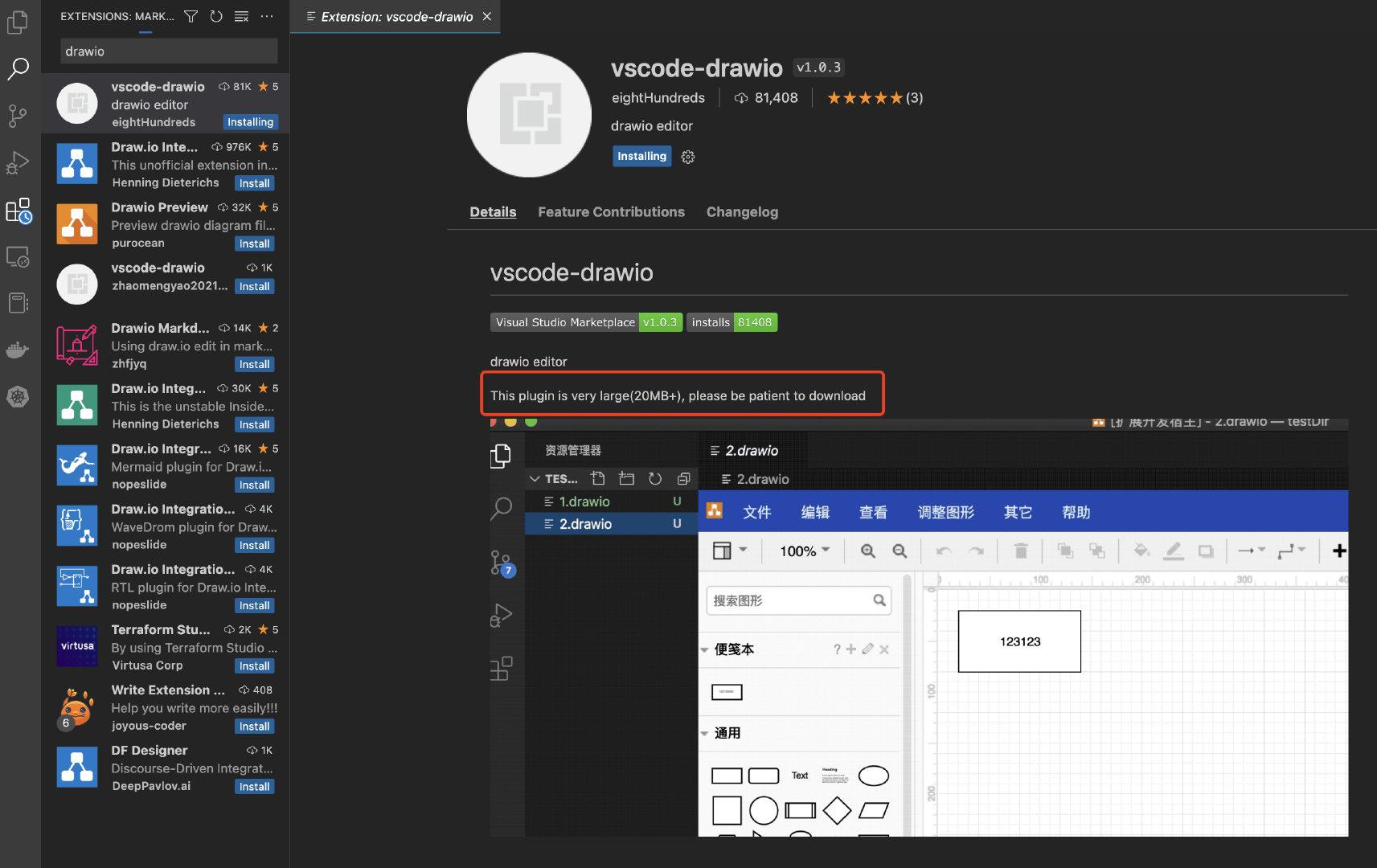Open the Explorer view in the activity bar
Screen dimensions: 1377x868
click(x=18, y=23)
